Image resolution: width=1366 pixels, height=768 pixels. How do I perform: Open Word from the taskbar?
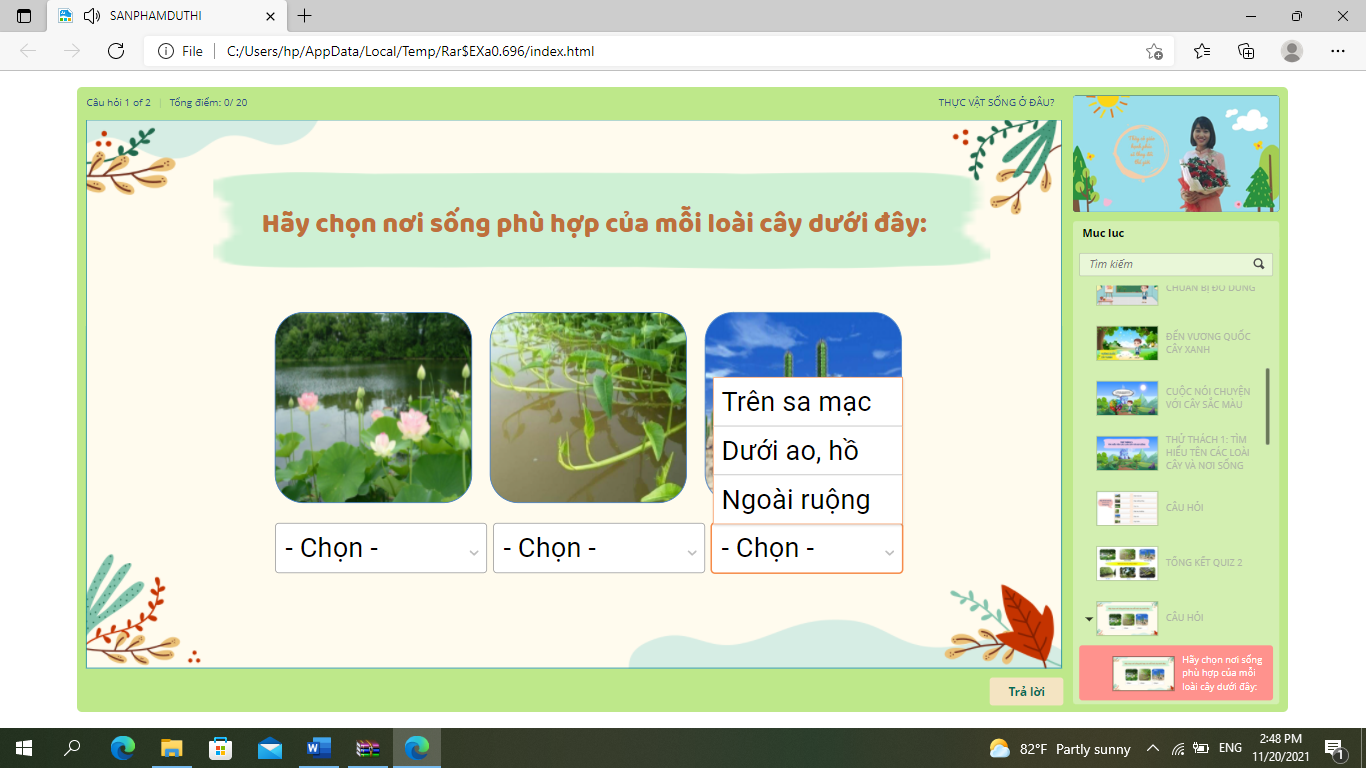pyautogui.click(x=319, y=748)
